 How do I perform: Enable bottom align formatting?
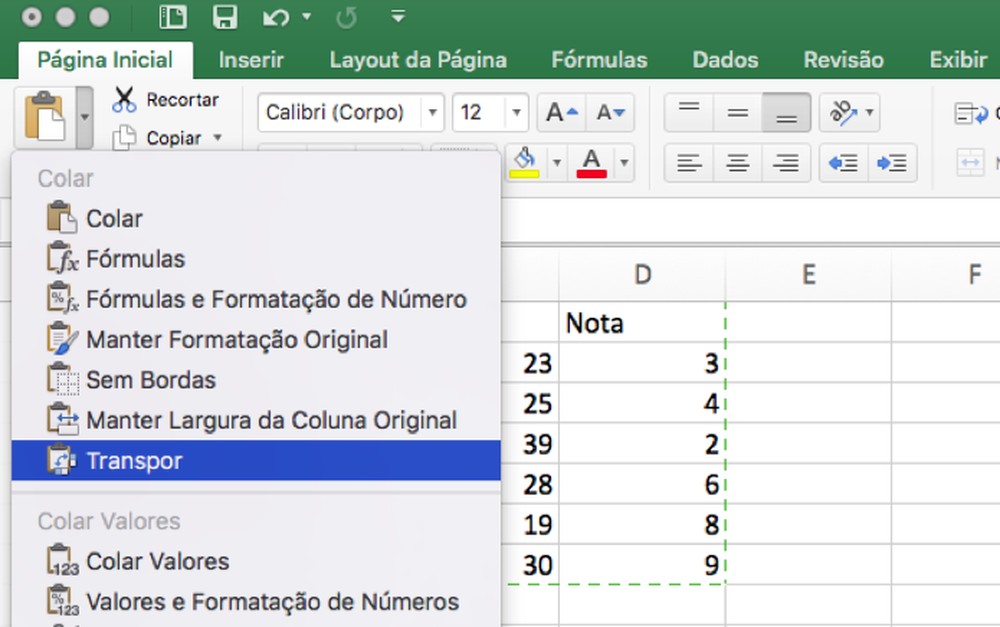(788, 112)
